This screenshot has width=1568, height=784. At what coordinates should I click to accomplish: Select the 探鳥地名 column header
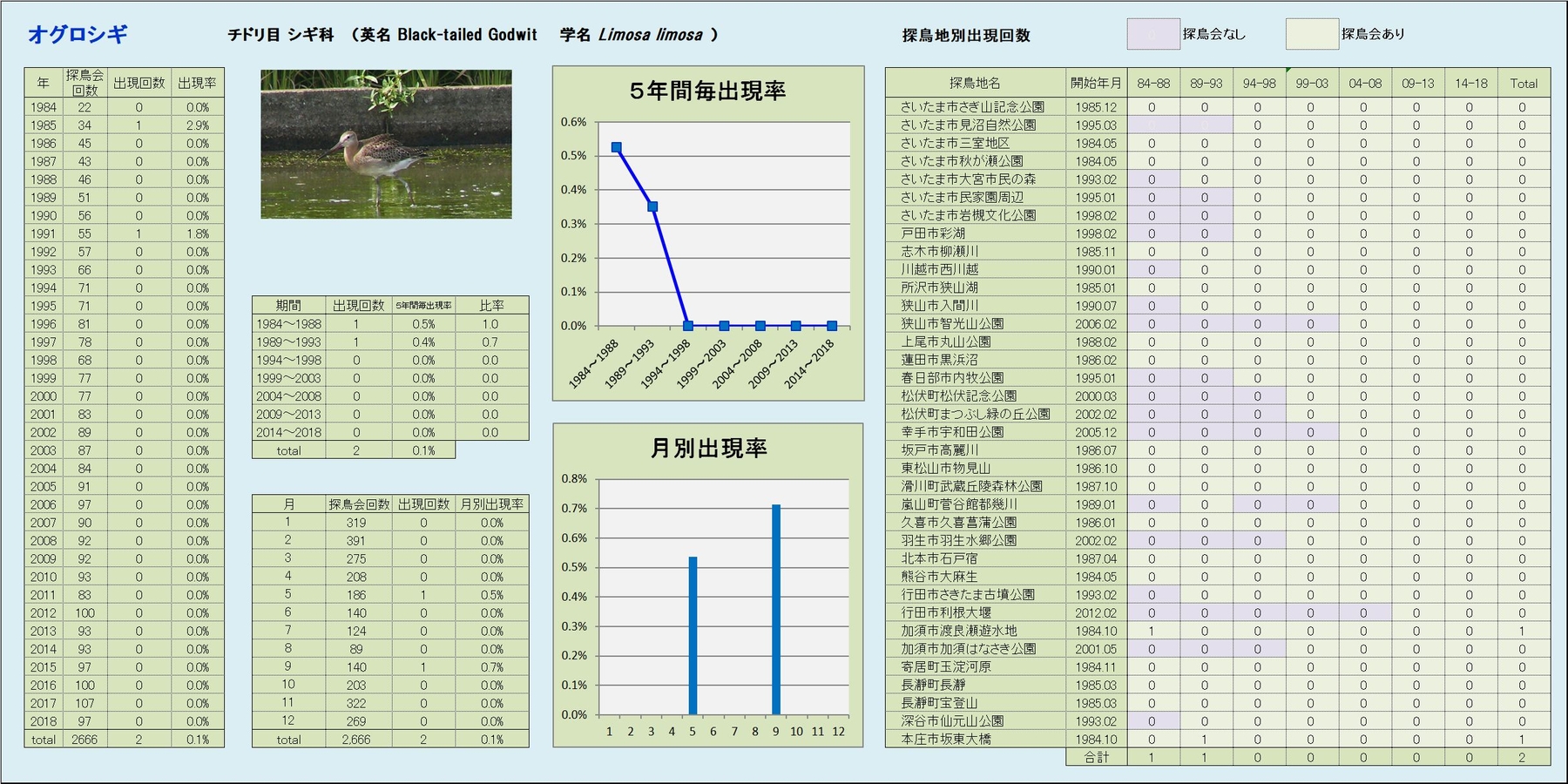pyautogui.click(x=975, y=83)
